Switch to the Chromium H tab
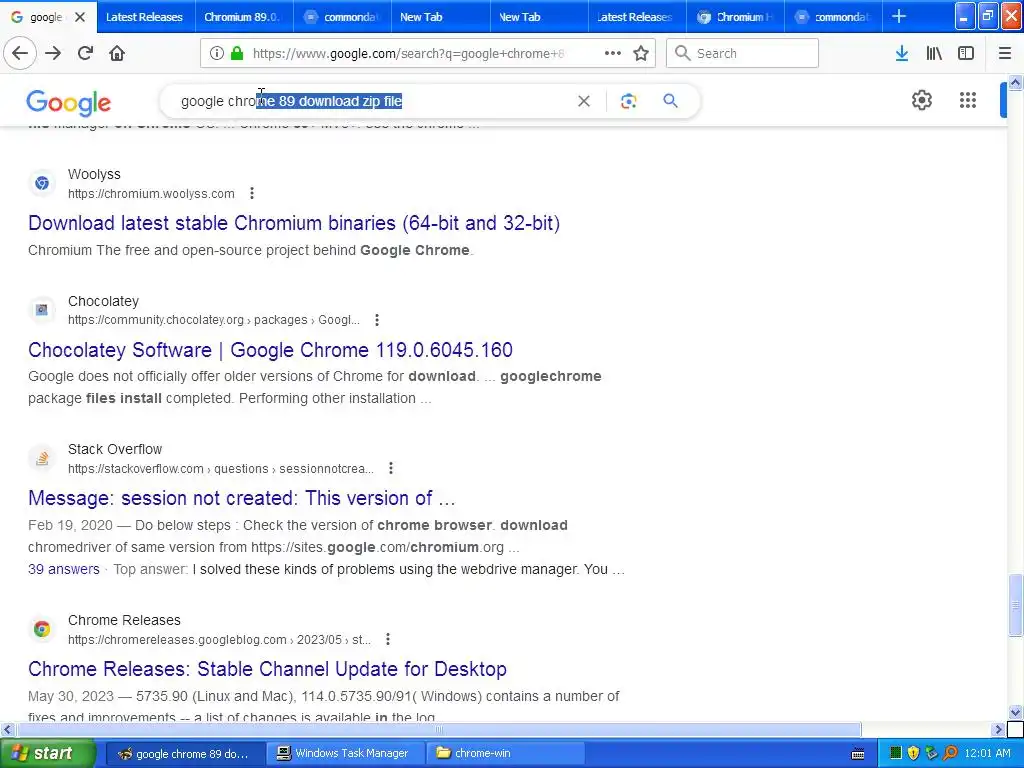Screen dimensions: 1024x768 [x=735, y=17]
